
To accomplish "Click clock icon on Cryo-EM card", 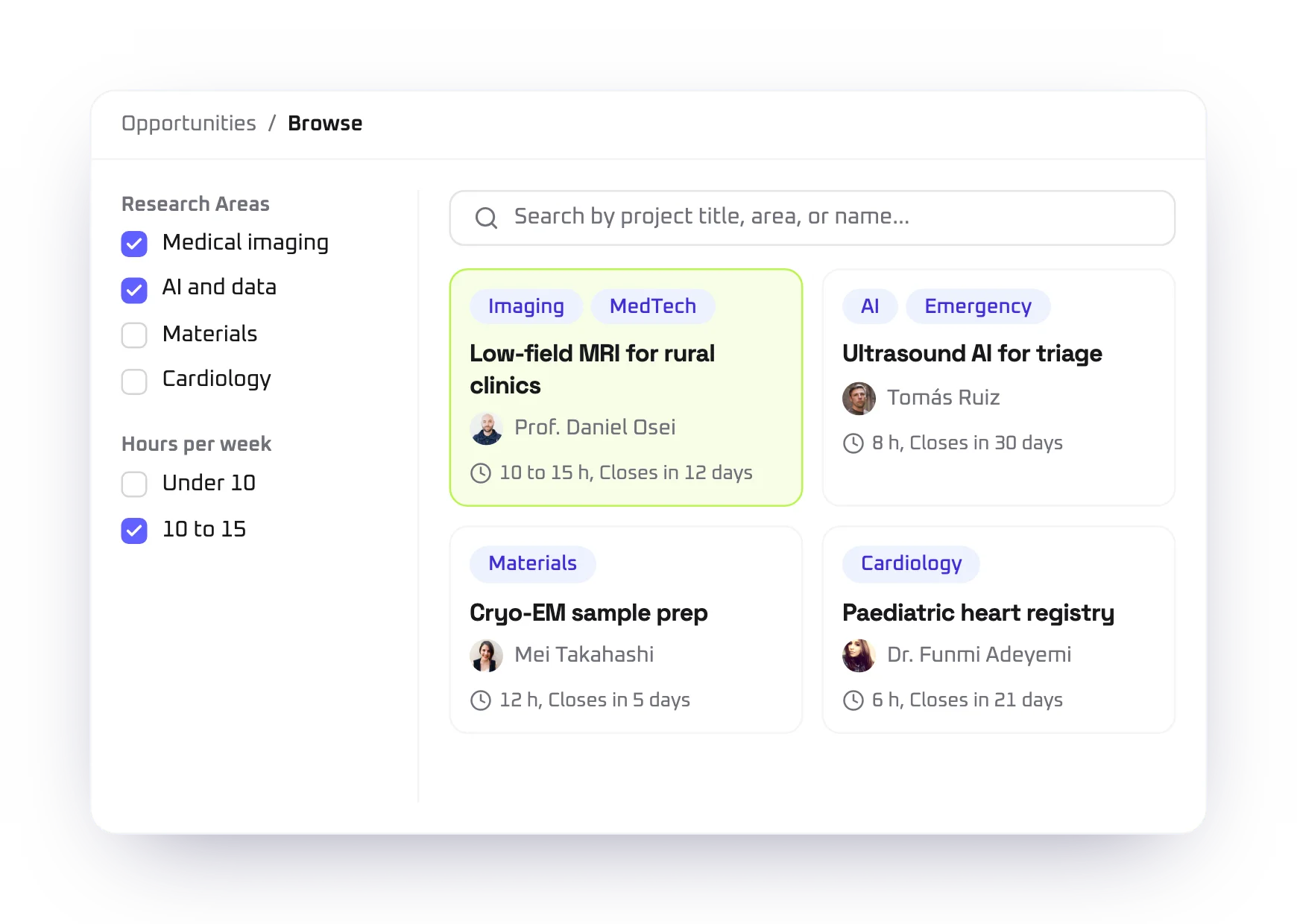I will coord(481,700).
